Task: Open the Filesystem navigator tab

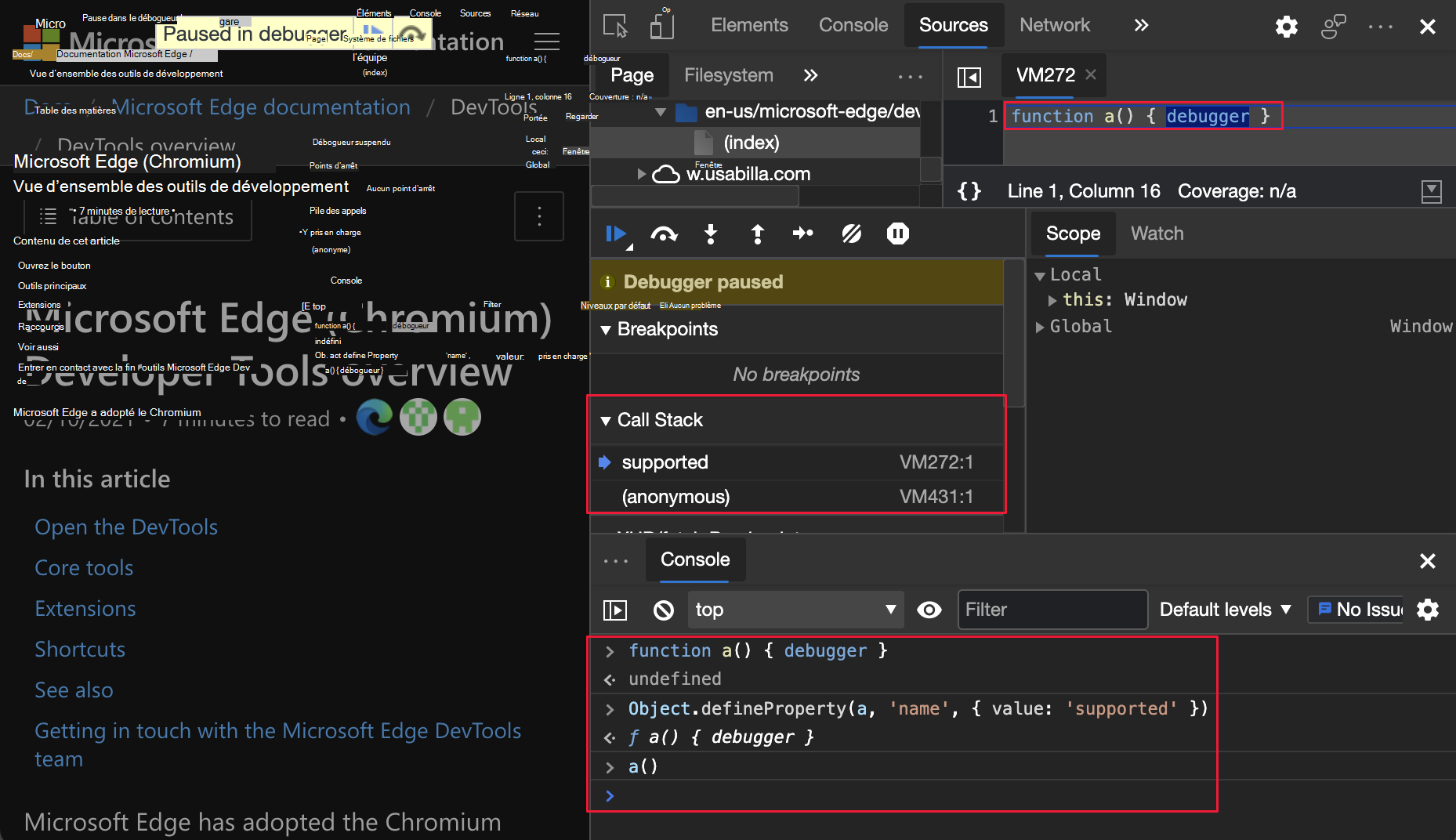Action: pyautogui.click(x=728, y=75)
